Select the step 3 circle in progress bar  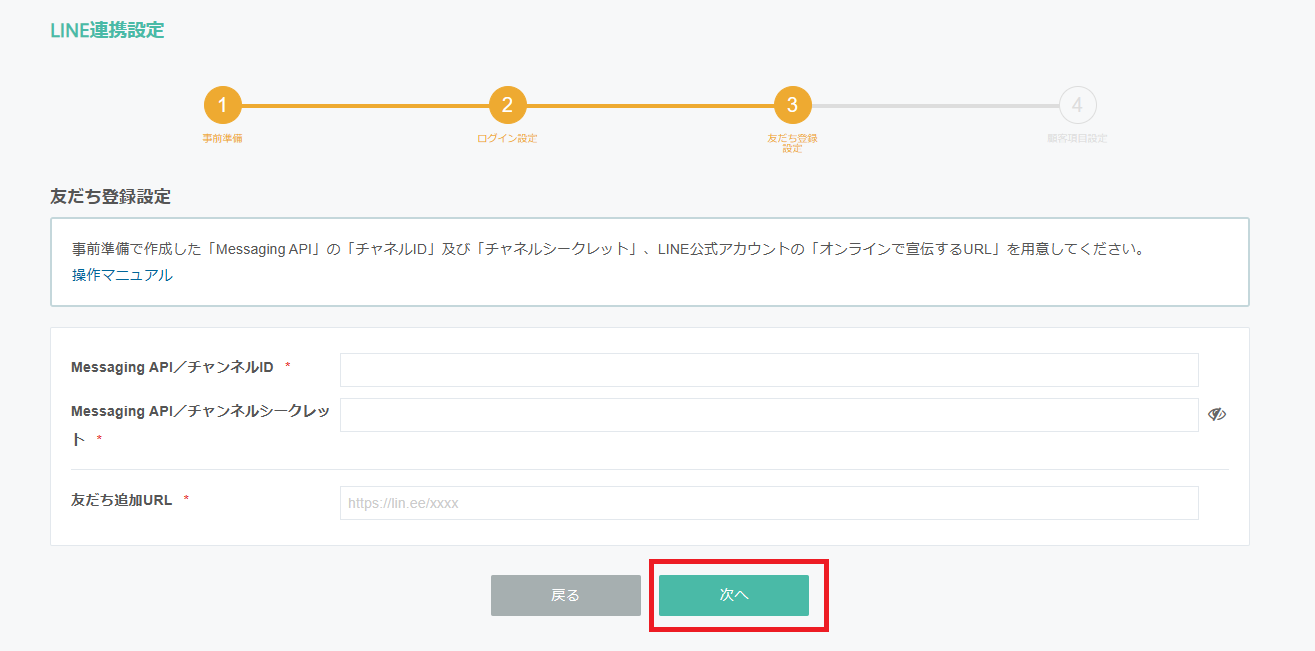click(x=792, y=105)
